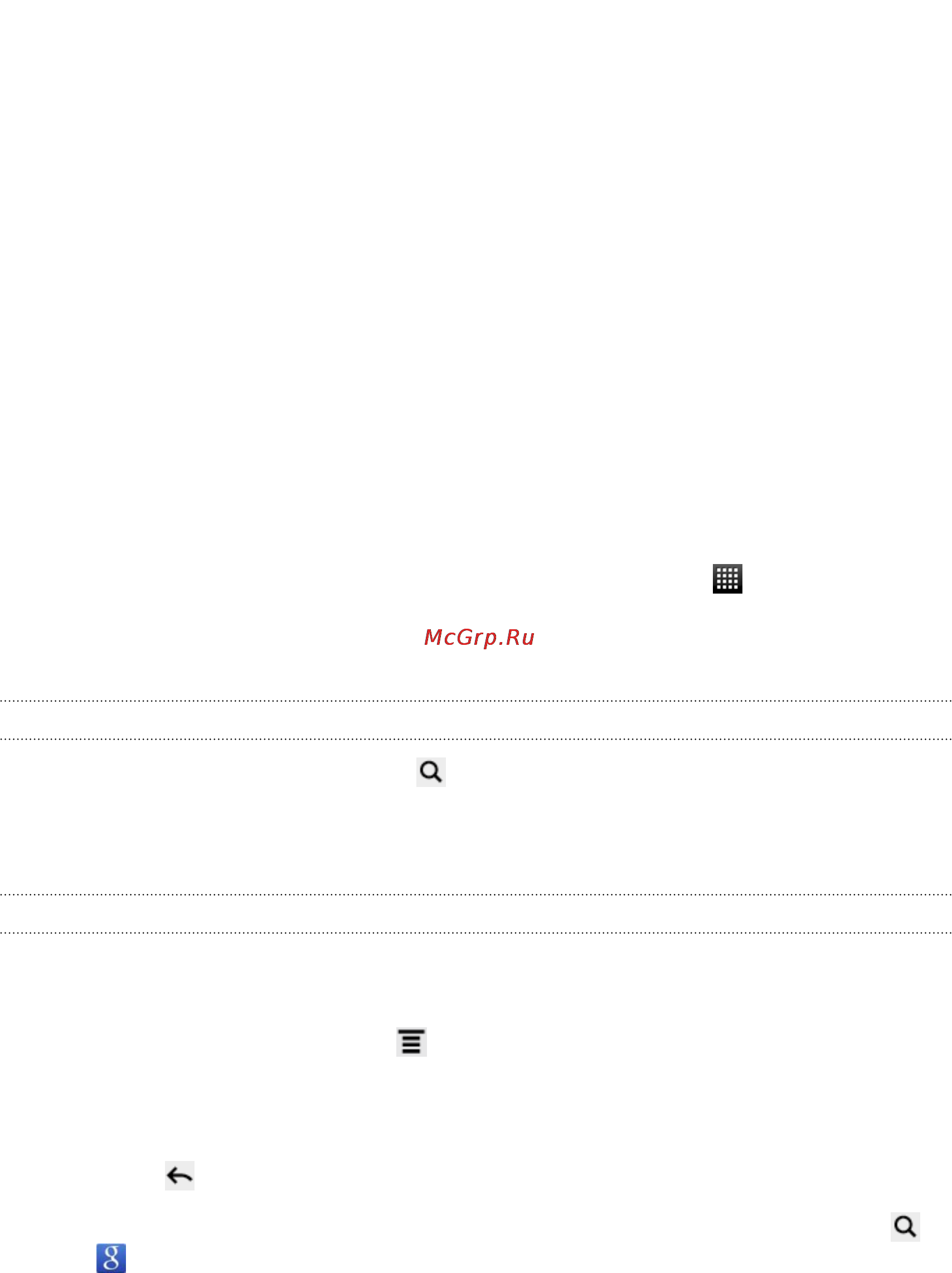
Task: Click the topmost dotted divider line
Action: [476, 701]
